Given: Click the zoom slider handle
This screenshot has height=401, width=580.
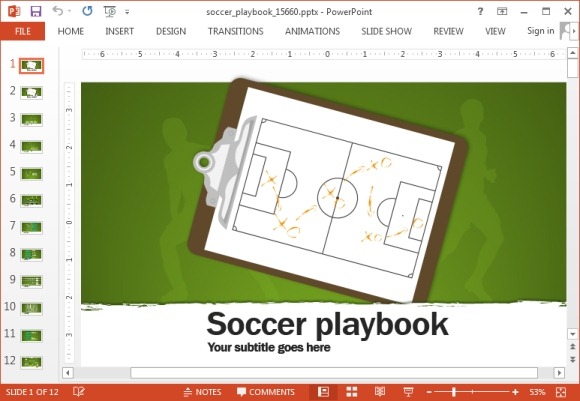Looking at the screenshot, I should (454, 392).
